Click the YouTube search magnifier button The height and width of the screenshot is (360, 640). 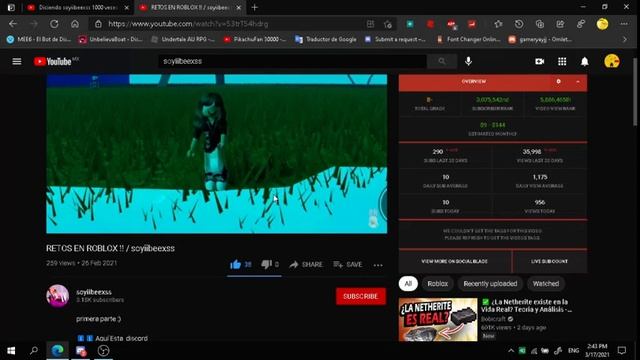442,61
